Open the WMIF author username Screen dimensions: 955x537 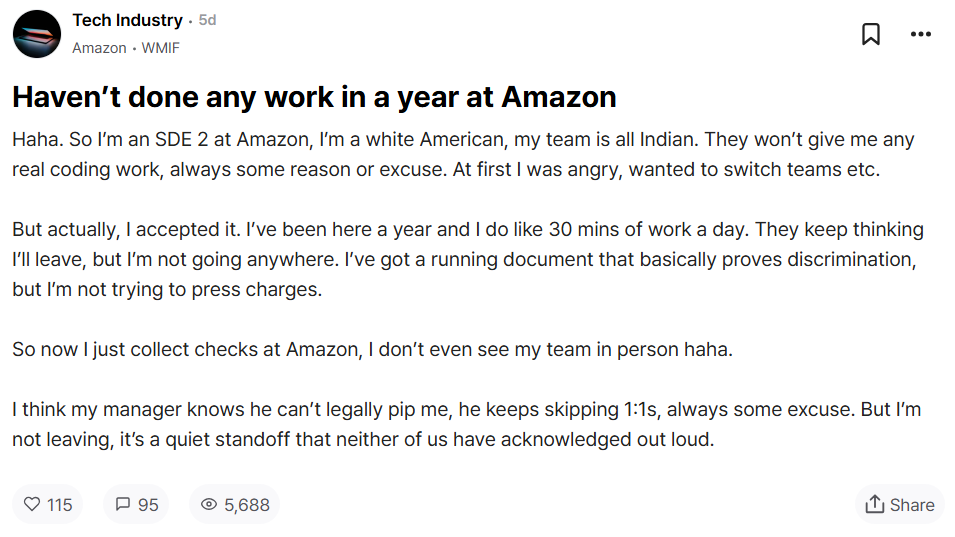click(160, 48)
